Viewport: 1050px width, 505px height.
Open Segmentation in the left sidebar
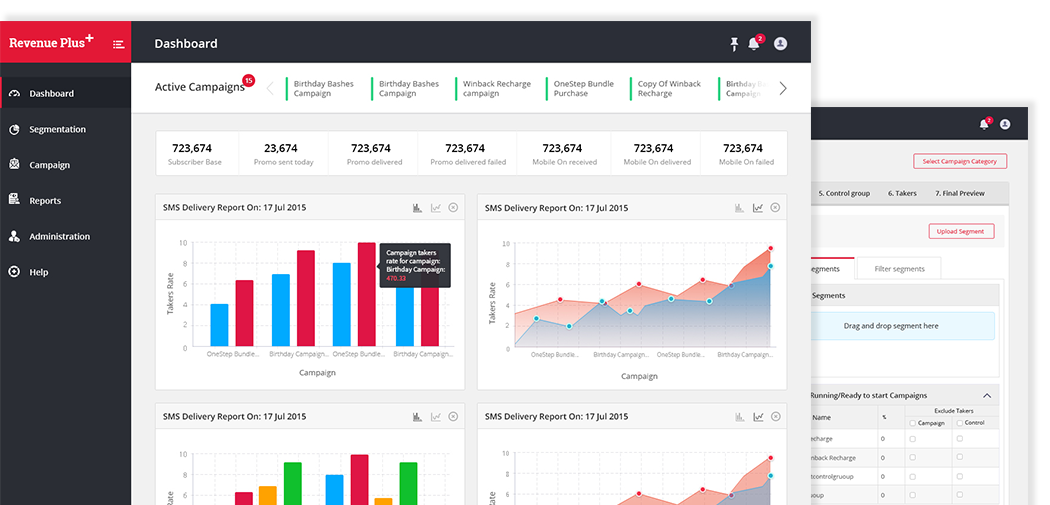click(x=57, y=130)
